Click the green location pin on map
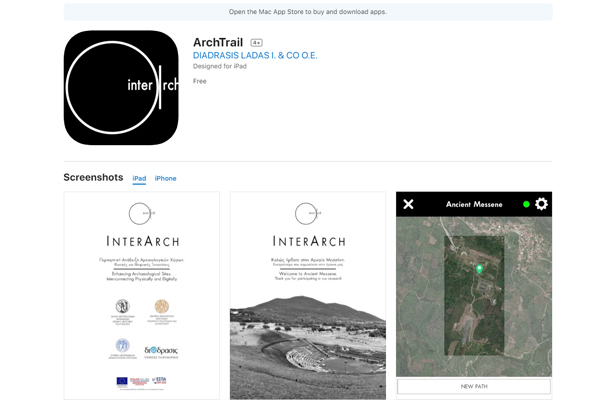 (x=479, y=269)
